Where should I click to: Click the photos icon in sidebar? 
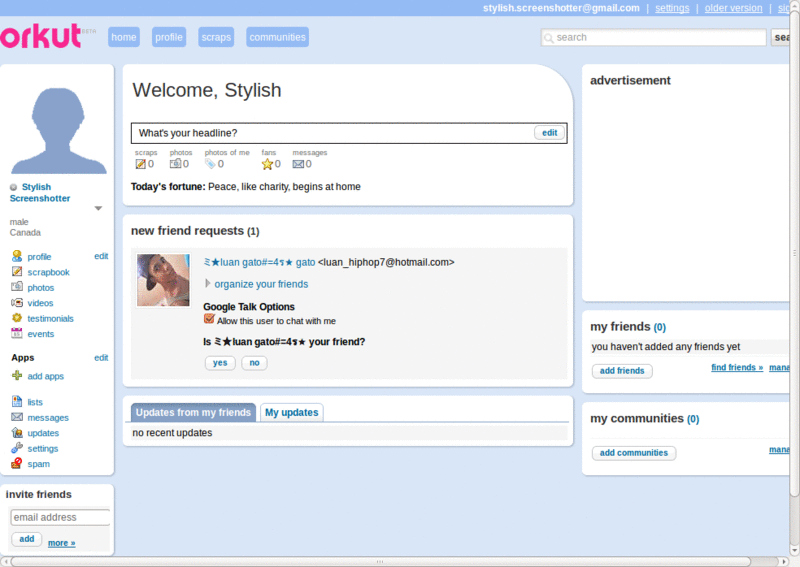click(17, 287)
